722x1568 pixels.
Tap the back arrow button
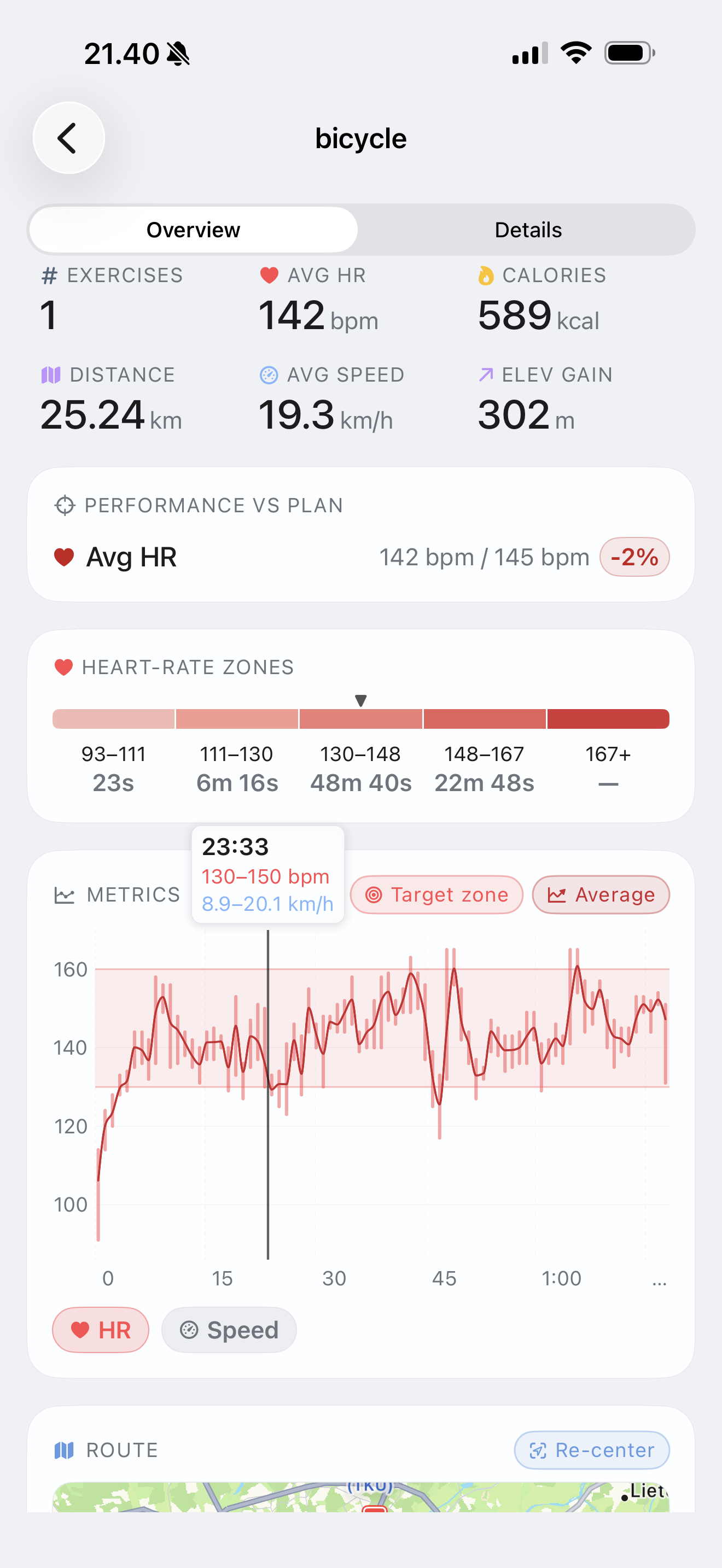(x=69, y=138)
